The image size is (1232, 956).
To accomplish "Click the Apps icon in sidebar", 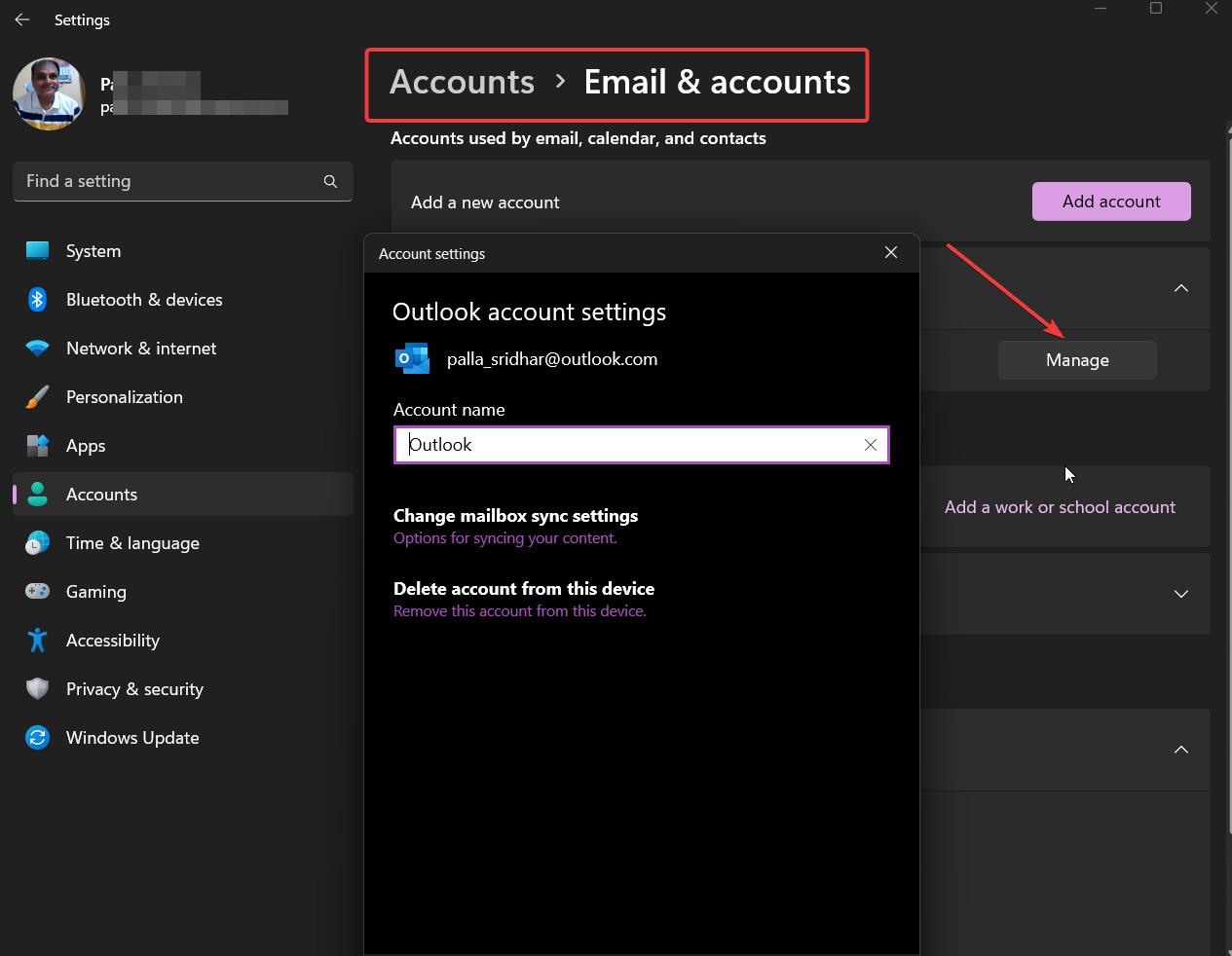I will click(37, 446).
